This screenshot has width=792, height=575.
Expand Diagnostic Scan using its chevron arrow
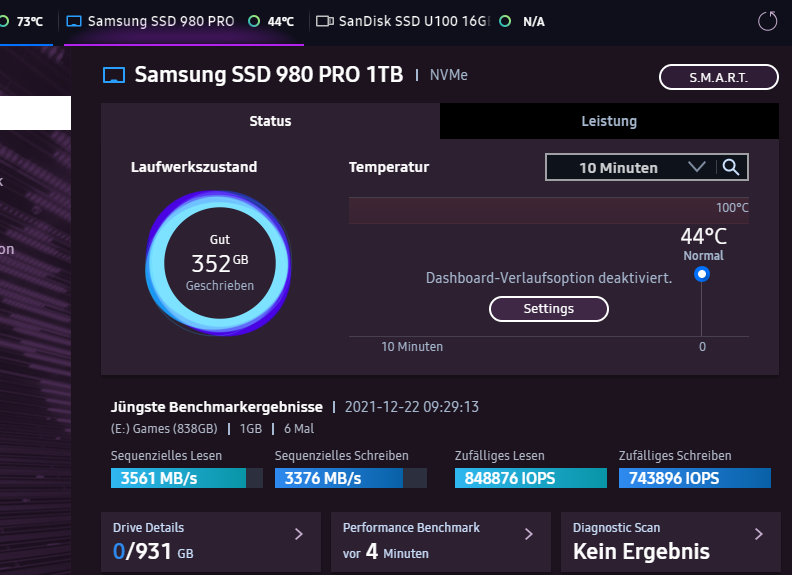pyautogui.click(x=759, y=534)
